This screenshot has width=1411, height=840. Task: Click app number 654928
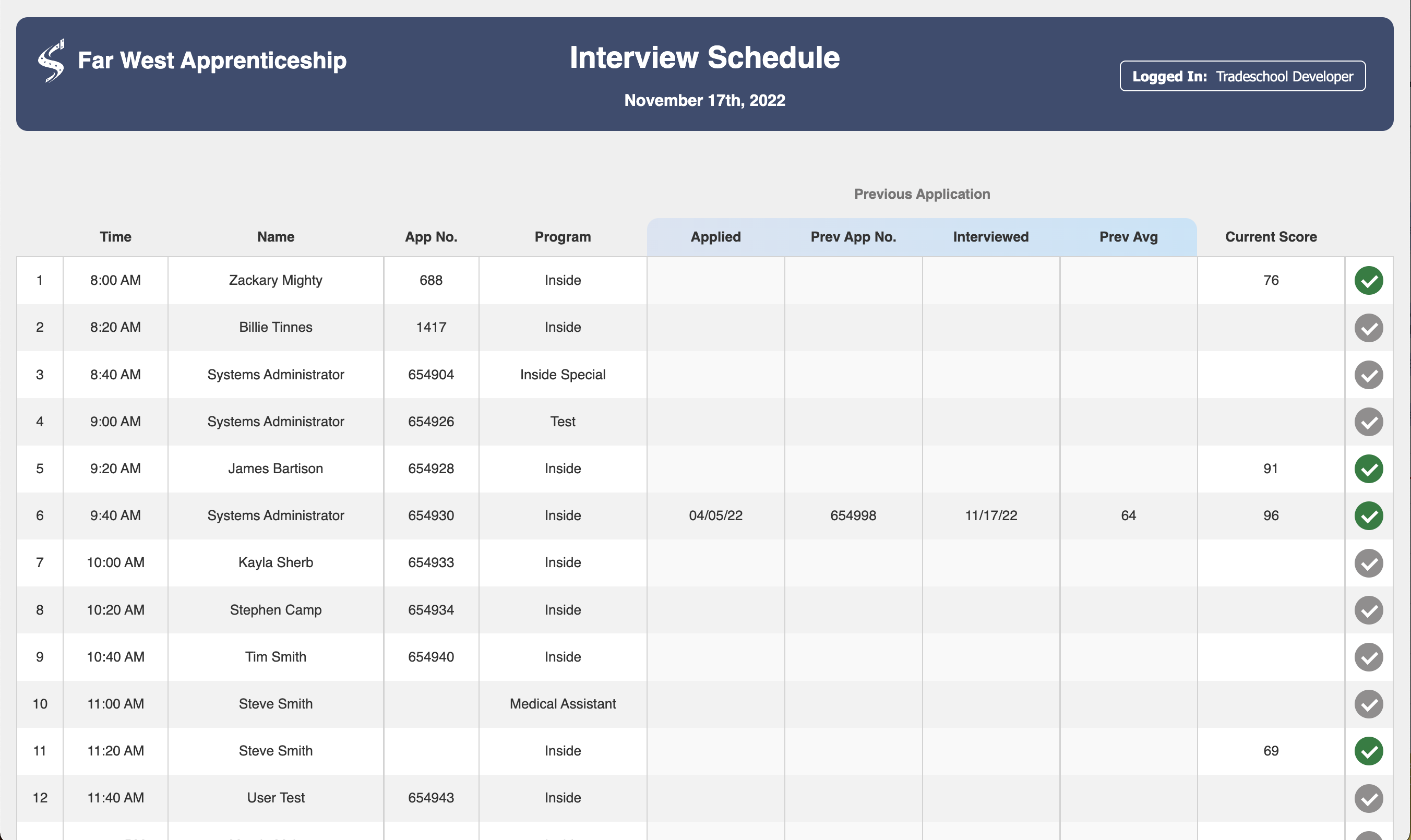point(431,468)
